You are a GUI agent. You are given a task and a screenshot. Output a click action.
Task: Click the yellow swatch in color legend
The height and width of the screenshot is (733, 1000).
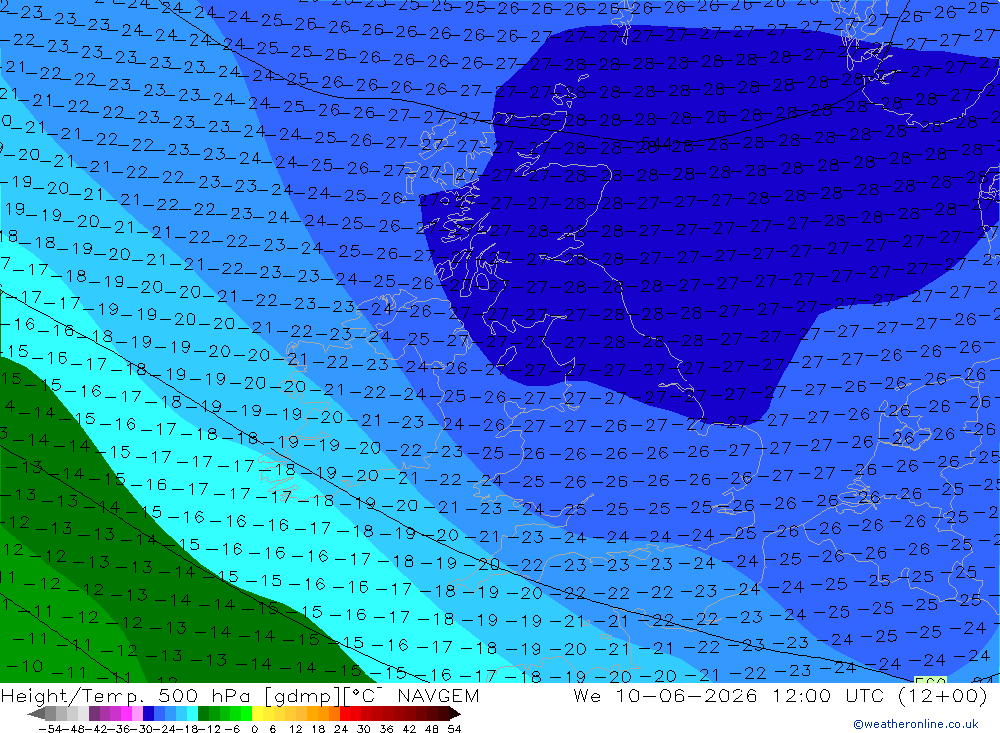pos(258,713)
